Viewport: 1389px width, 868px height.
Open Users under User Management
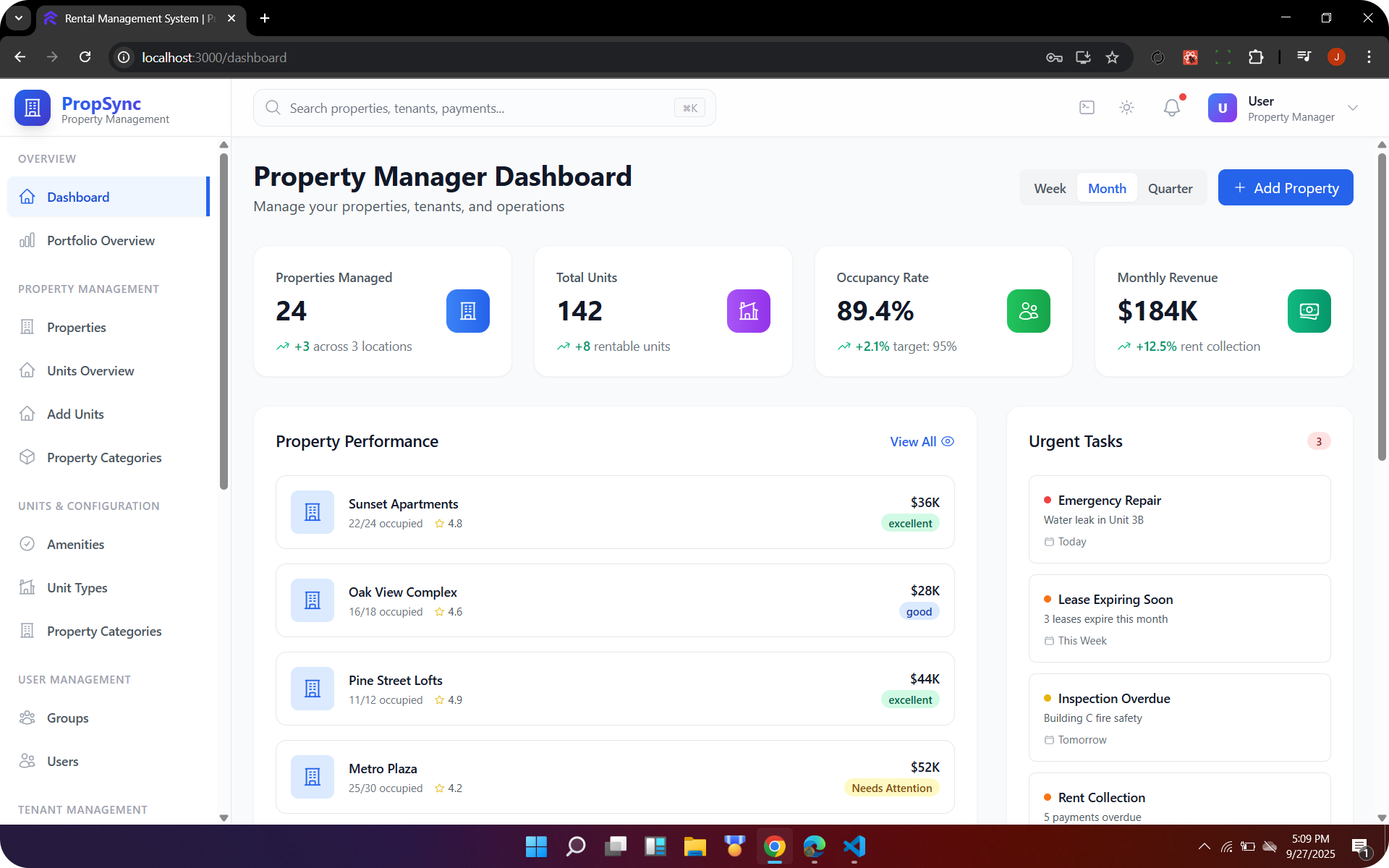pos(109,761)
